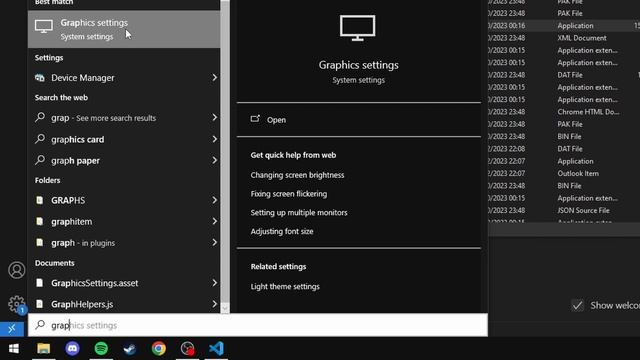The height and width of the screenshot is (360, 640).
Task: Open Steam from the taskbar
Action: pos(130,349)
